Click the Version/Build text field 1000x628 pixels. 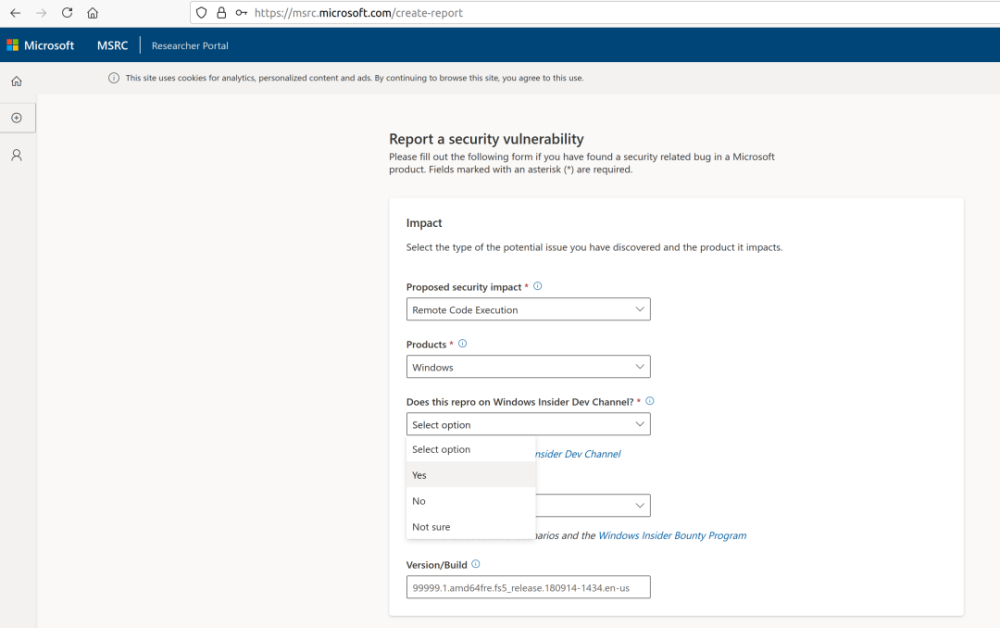click(528, 587)
